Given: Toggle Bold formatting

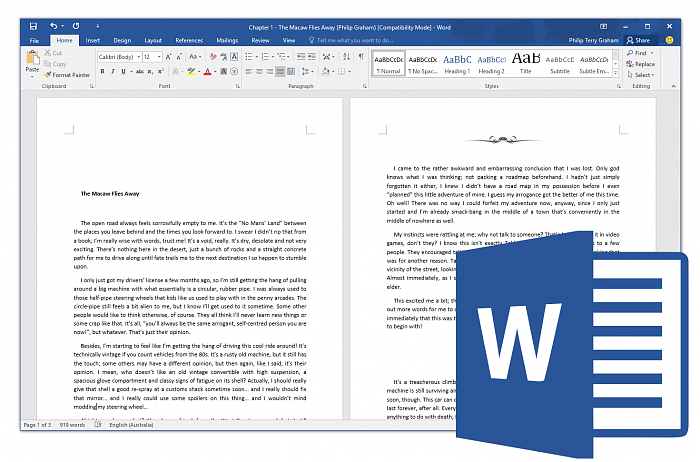Looking at the screenshot, I should pos(103,72).
